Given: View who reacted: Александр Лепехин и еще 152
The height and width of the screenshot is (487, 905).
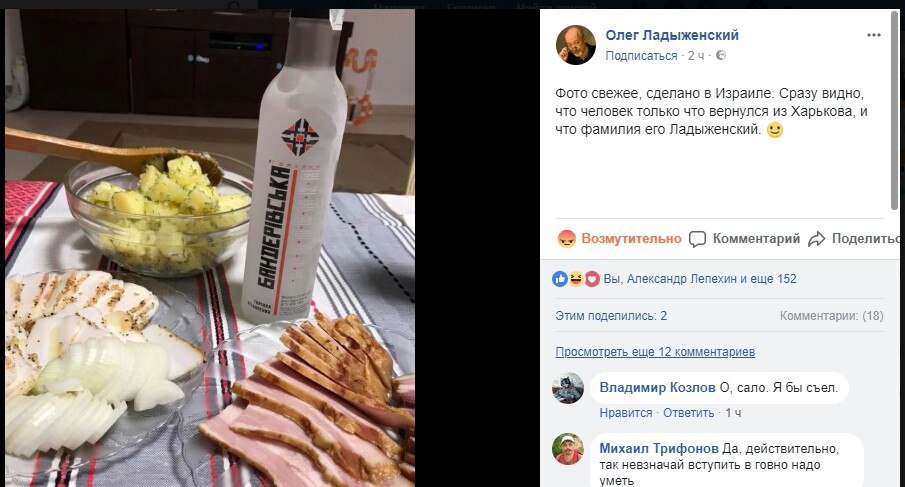Looking at the screenshot, I should tap(712, 279).
